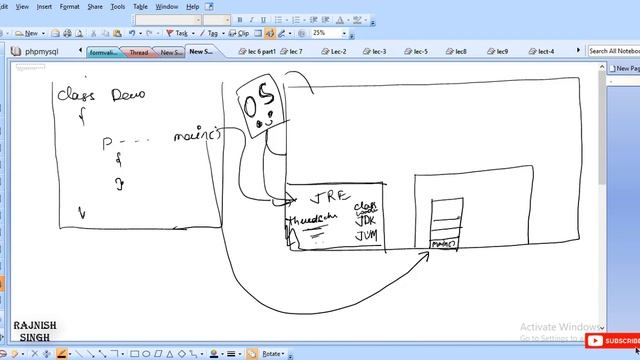
Task: Click the Print icon
Action: pos(67,33)
